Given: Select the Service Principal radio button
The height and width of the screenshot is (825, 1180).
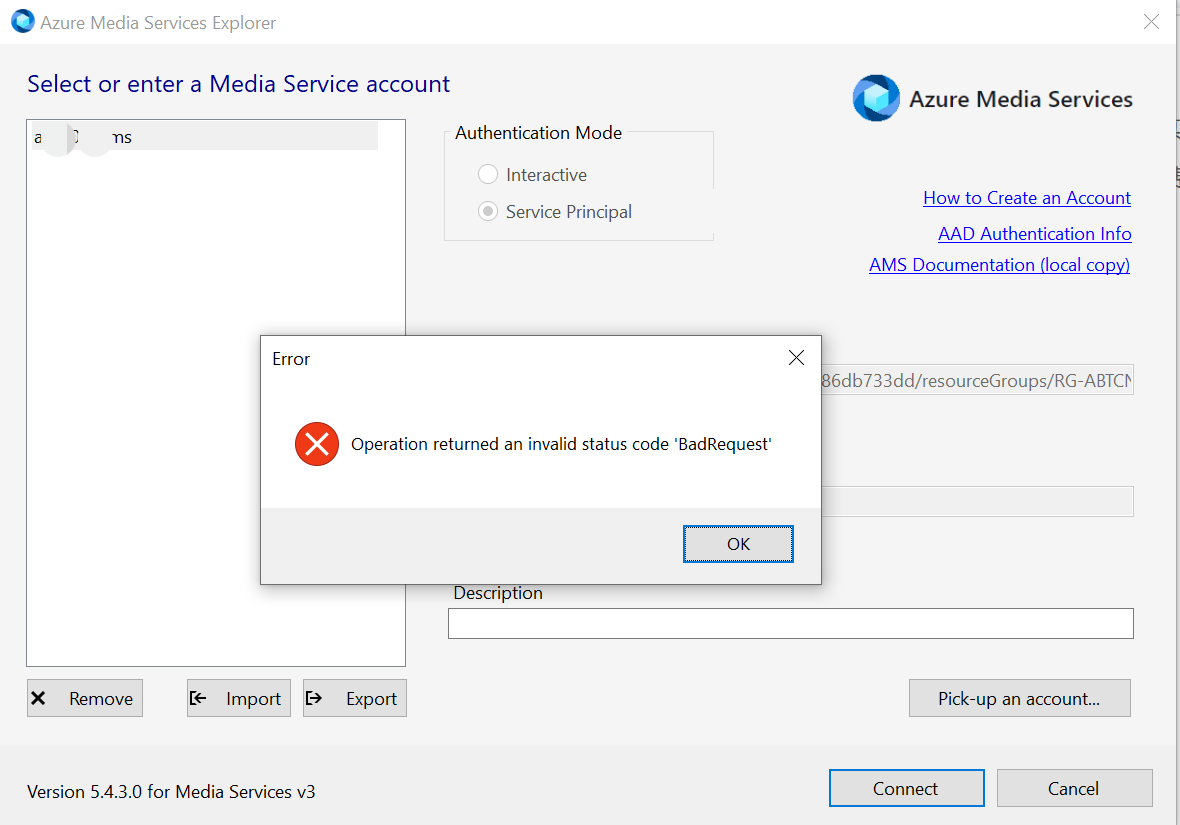Looking at the screenshot, I should [x=488, y=212].
